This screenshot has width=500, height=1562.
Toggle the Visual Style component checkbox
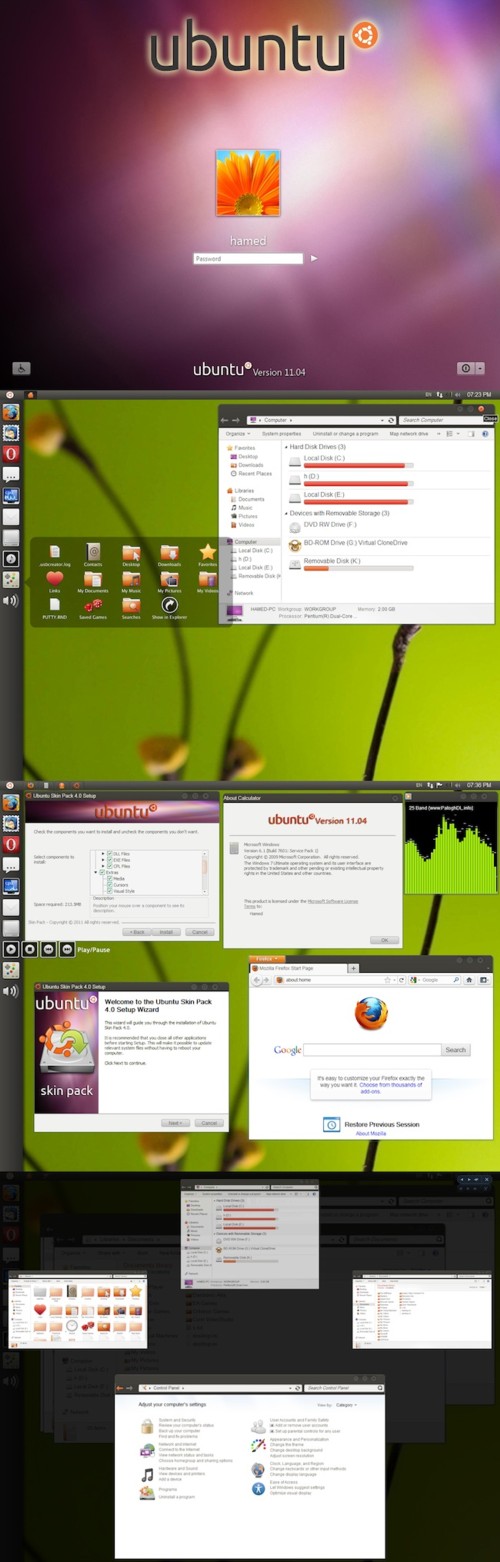pos(107,890)
